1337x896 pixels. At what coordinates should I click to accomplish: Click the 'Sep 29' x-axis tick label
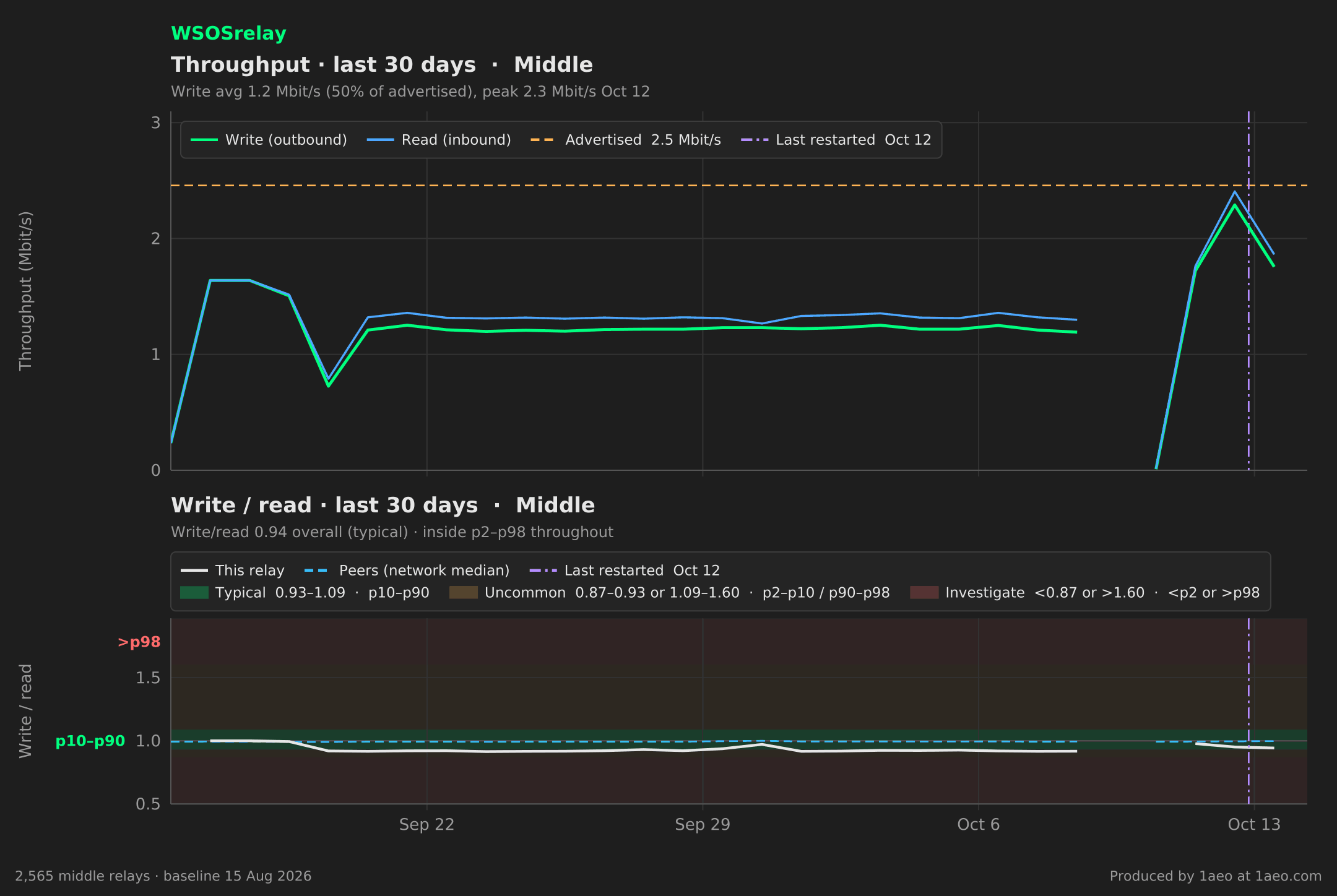click(703, 825)
